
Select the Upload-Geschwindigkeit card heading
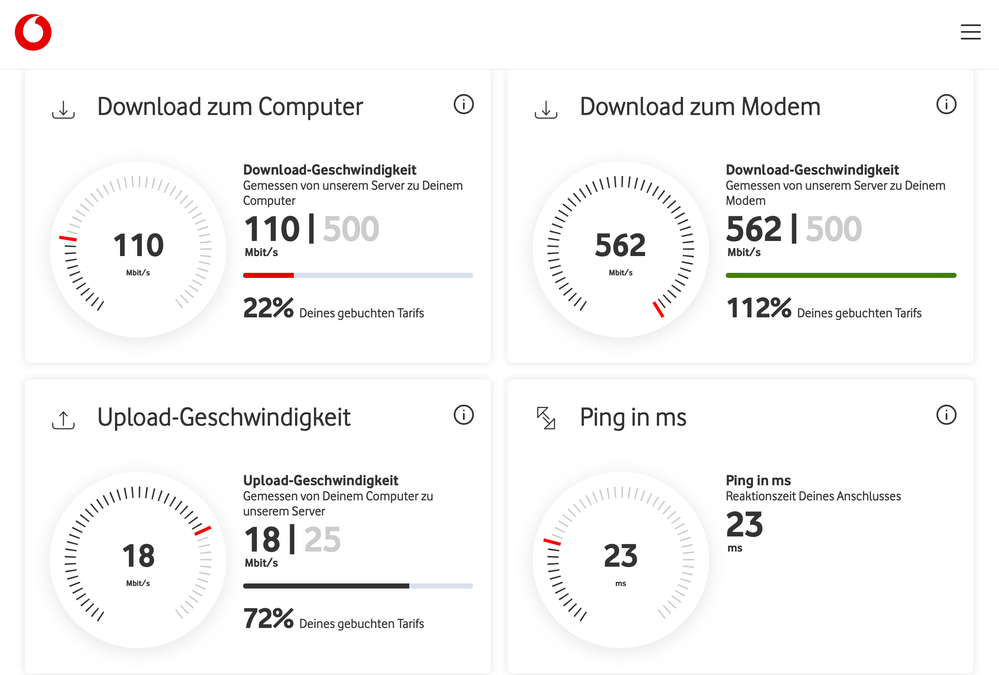tap(224, 418)
